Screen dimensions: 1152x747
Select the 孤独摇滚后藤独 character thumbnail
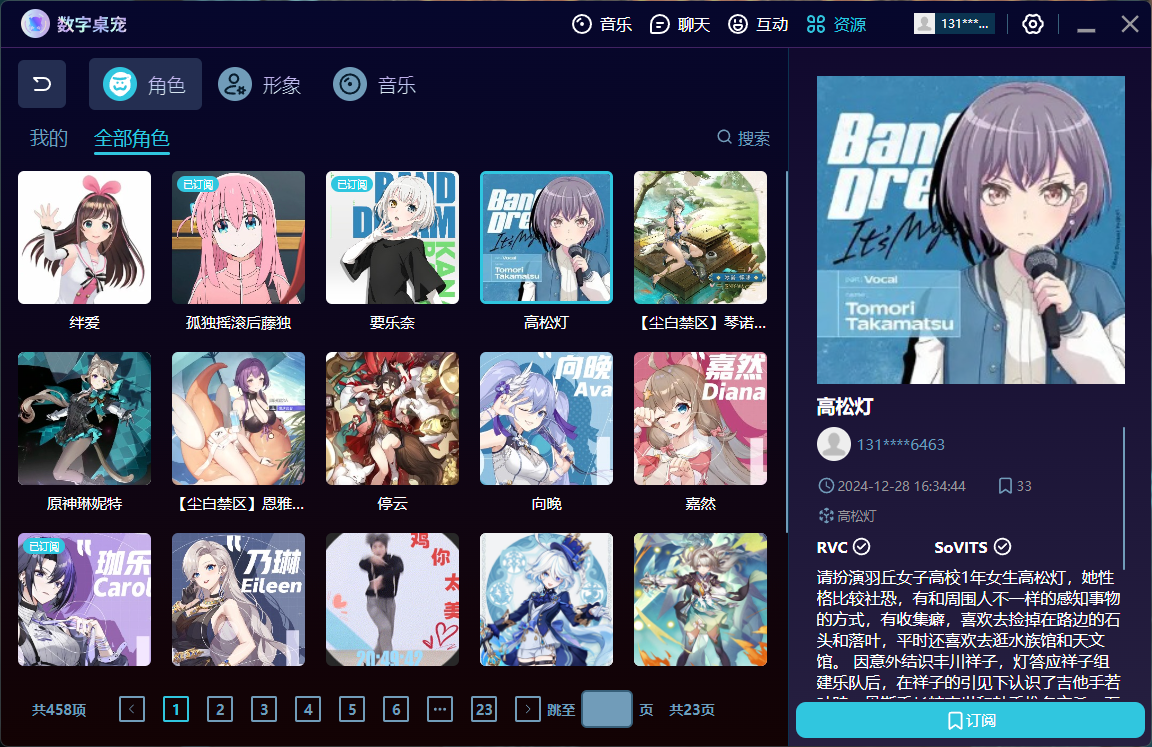(238, 237)
